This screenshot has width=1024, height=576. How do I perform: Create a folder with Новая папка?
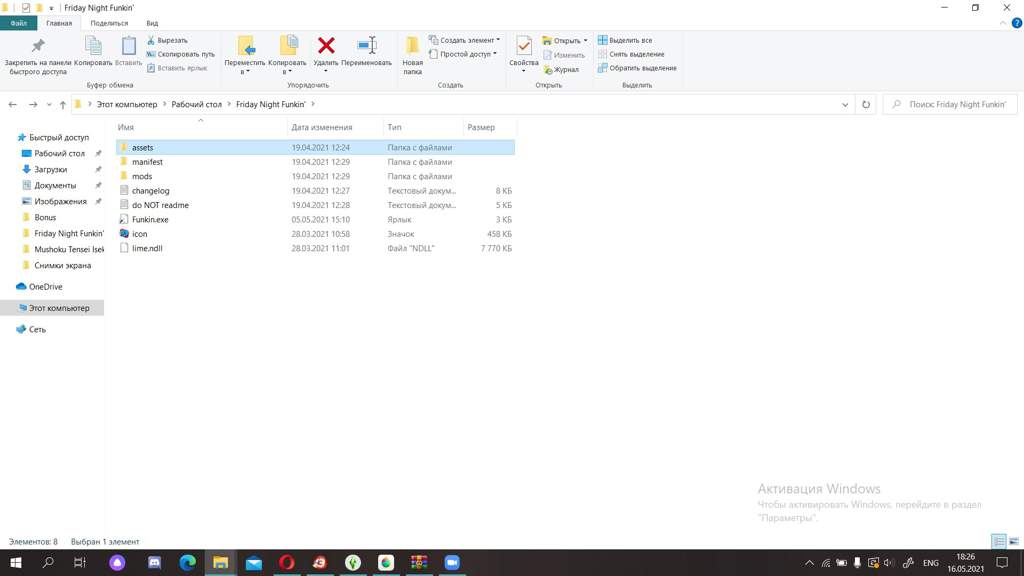pyautogui.click(x=412, y=55)
